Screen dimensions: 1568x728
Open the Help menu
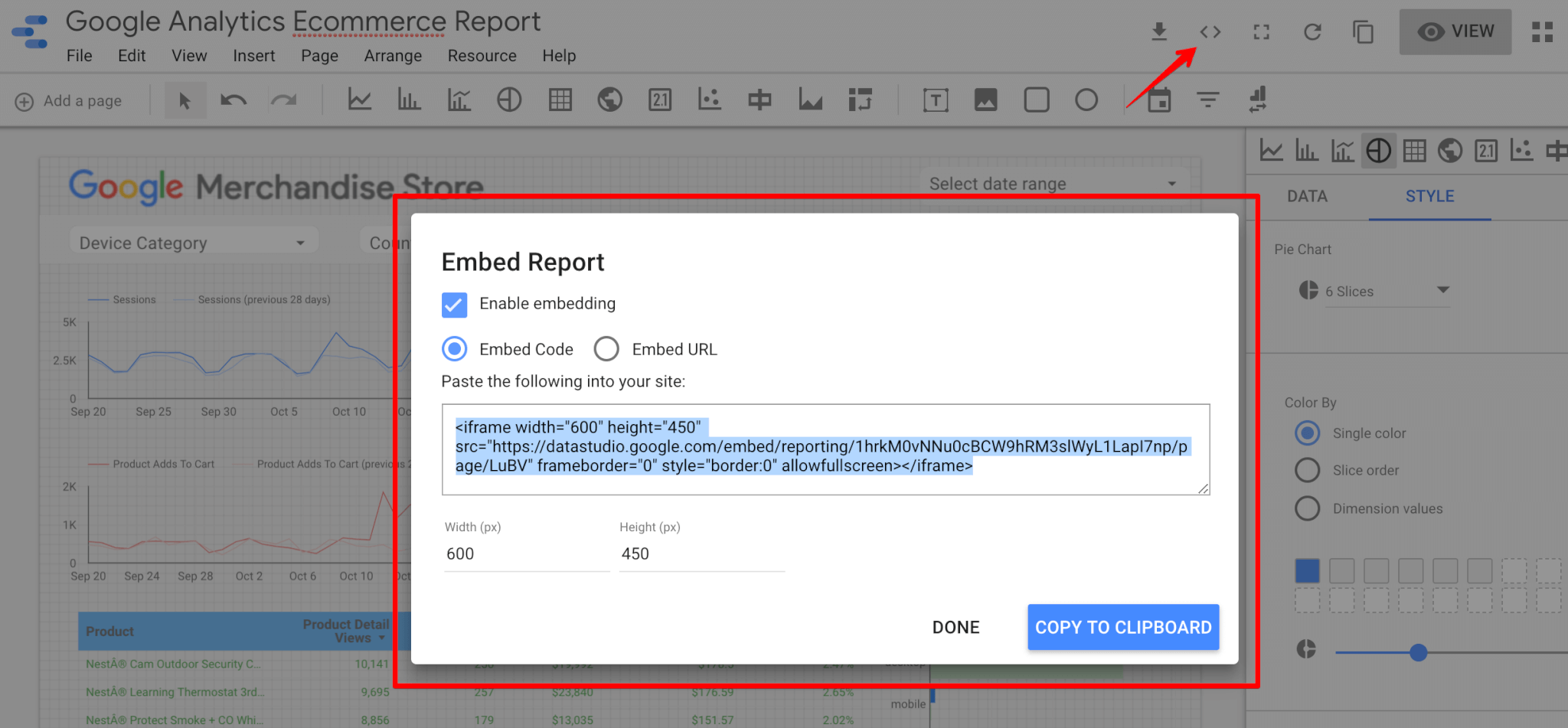(x=559, y=56)
